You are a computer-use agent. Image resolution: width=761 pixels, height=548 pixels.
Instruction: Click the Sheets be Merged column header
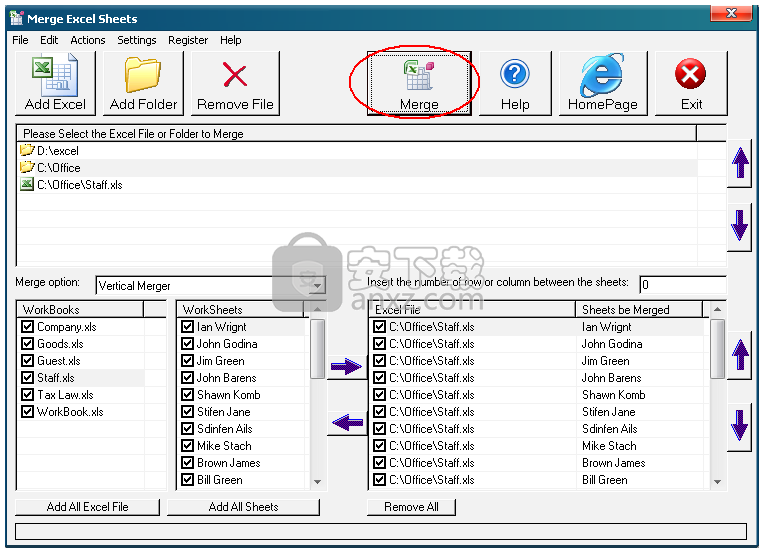[639, 309]
